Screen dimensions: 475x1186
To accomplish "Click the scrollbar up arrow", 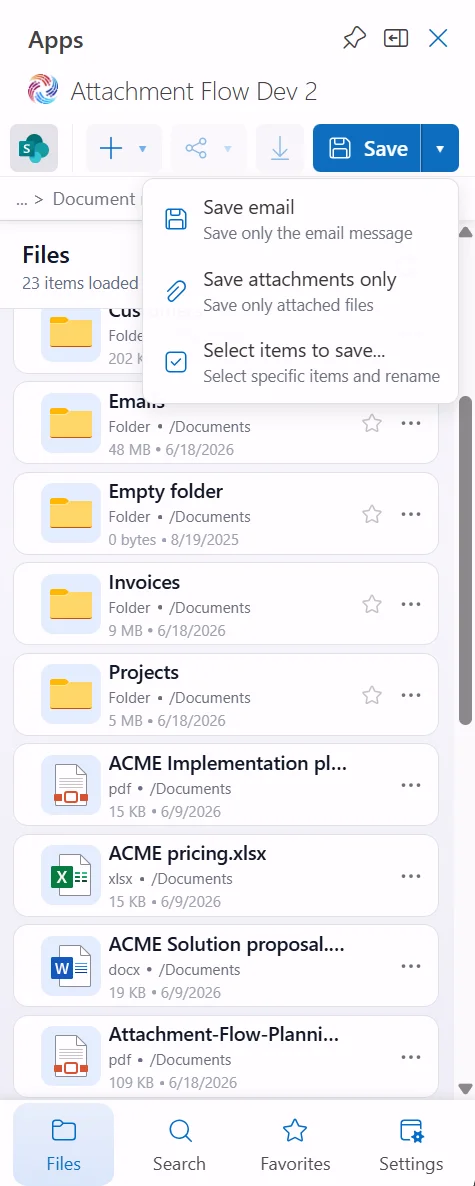I will (x=466, y=232).
